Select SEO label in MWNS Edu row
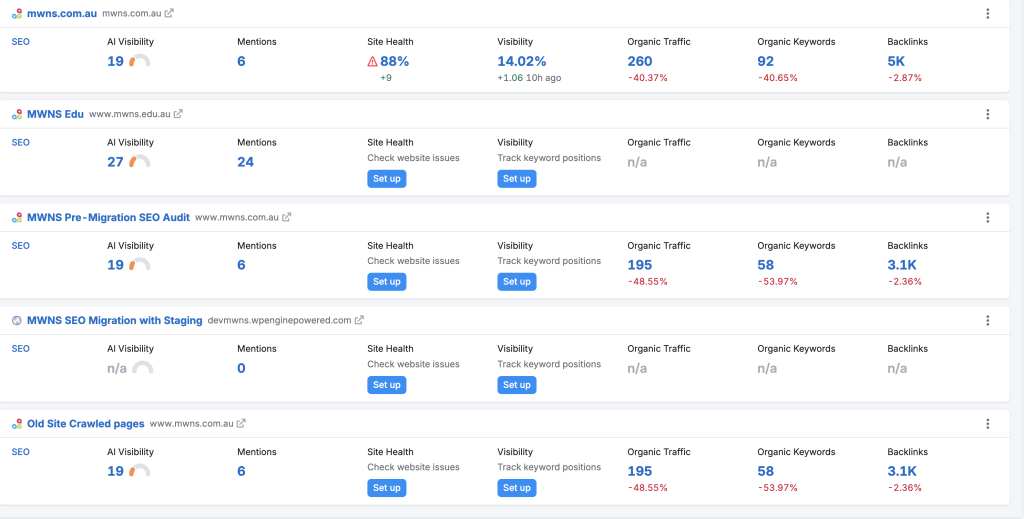This screenshot has height=519, width=1024. 20,142
